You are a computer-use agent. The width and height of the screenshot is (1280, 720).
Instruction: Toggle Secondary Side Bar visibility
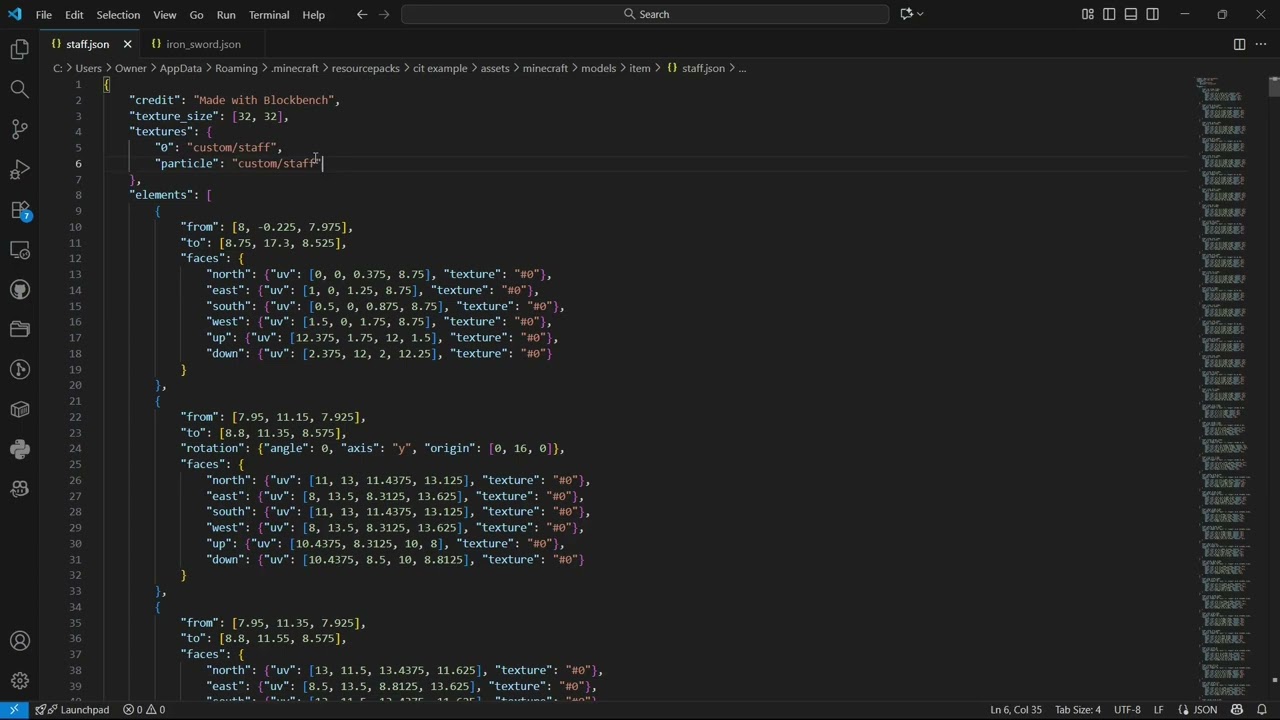1153,14
